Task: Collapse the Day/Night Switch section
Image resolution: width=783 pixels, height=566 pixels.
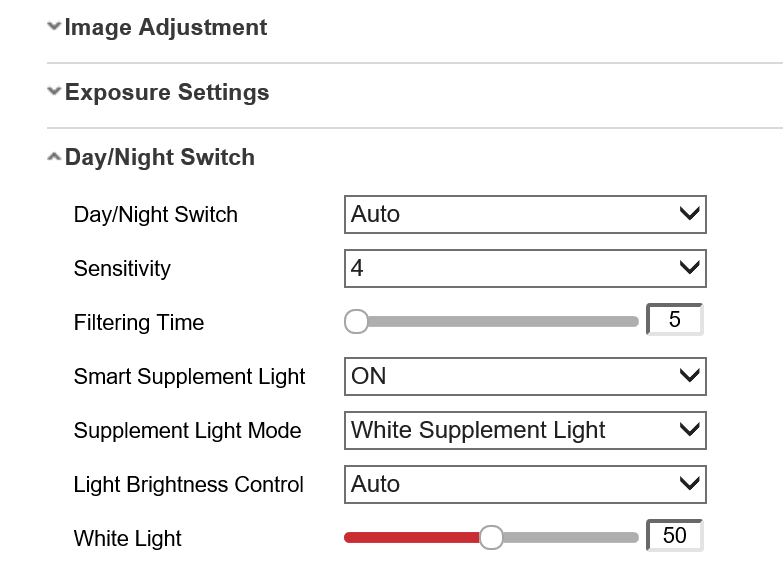Action: [x=159, y=158]
